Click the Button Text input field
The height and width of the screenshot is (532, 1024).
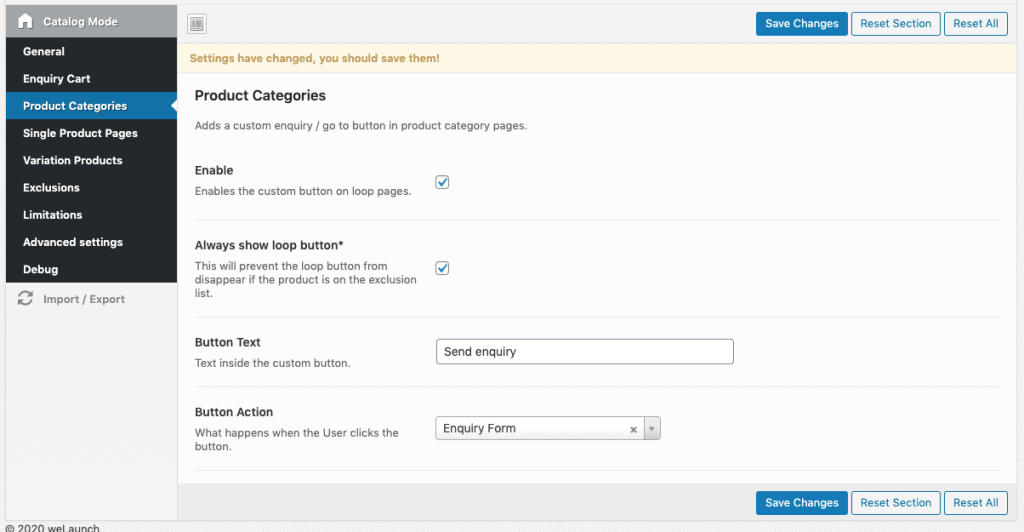point(585,352)
